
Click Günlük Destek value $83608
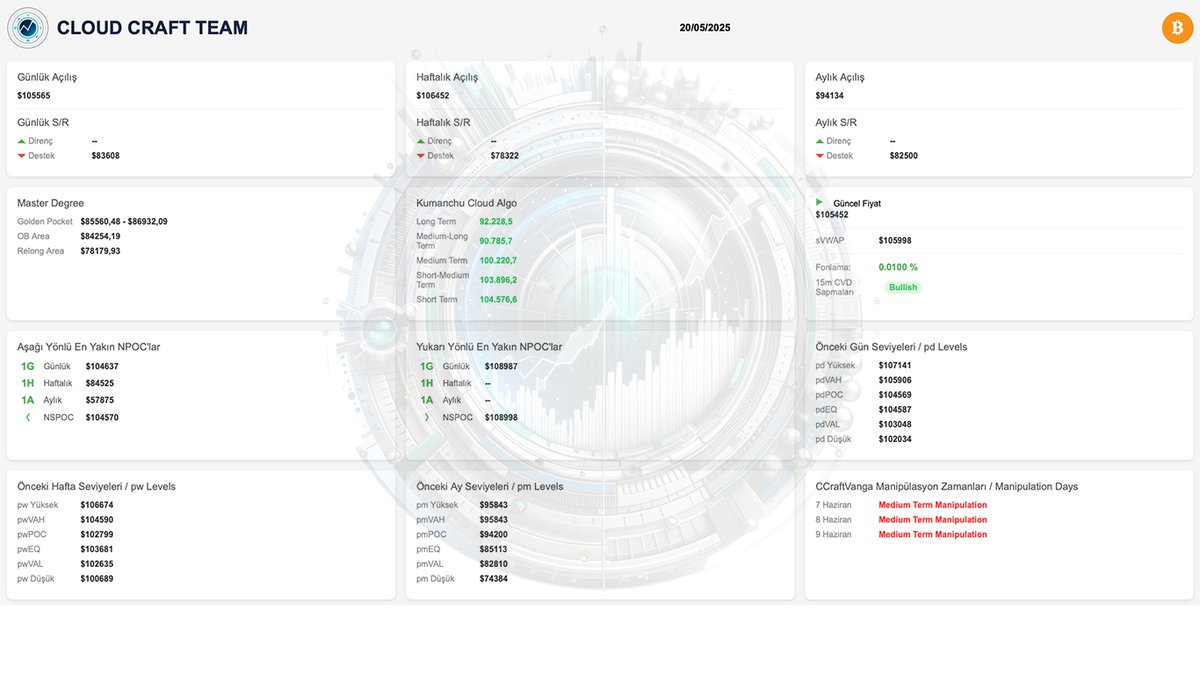point(105,156)
